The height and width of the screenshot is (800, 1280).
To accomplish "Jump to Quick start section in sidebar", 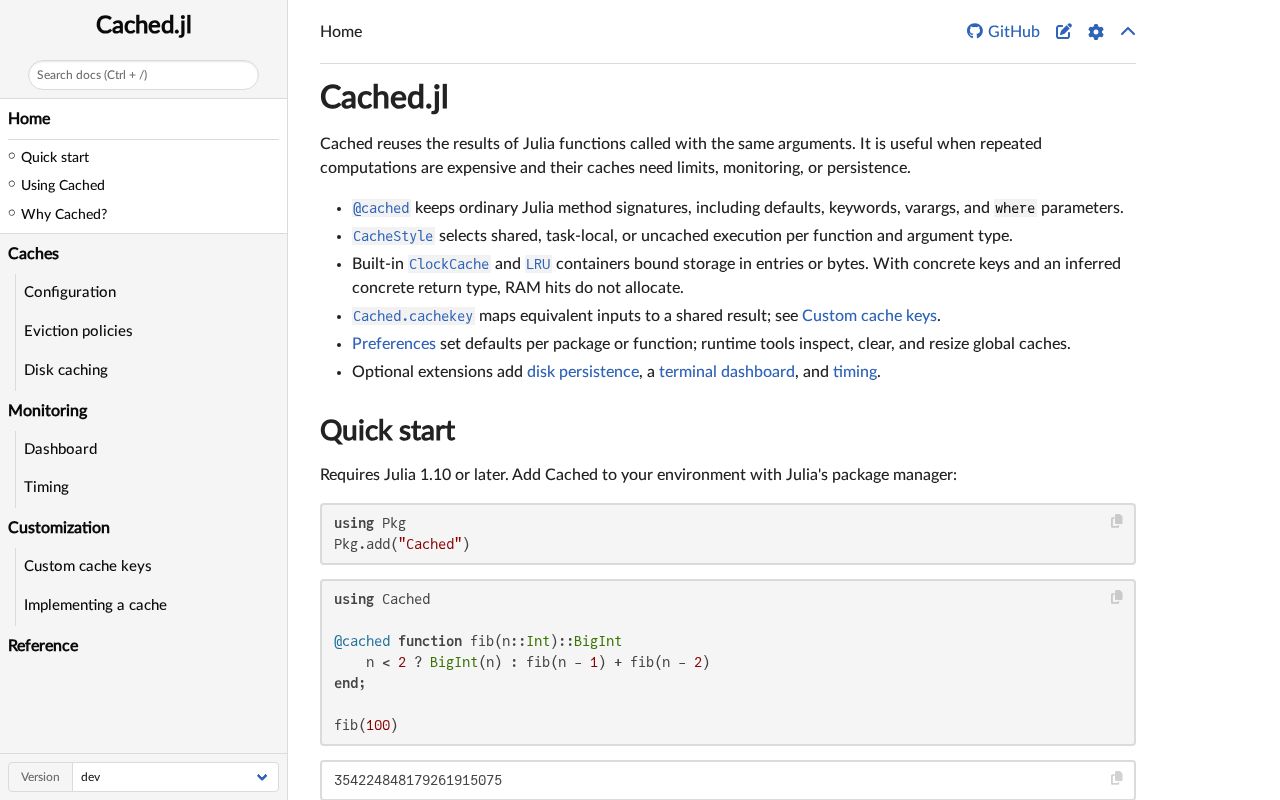I will (55, 157).
